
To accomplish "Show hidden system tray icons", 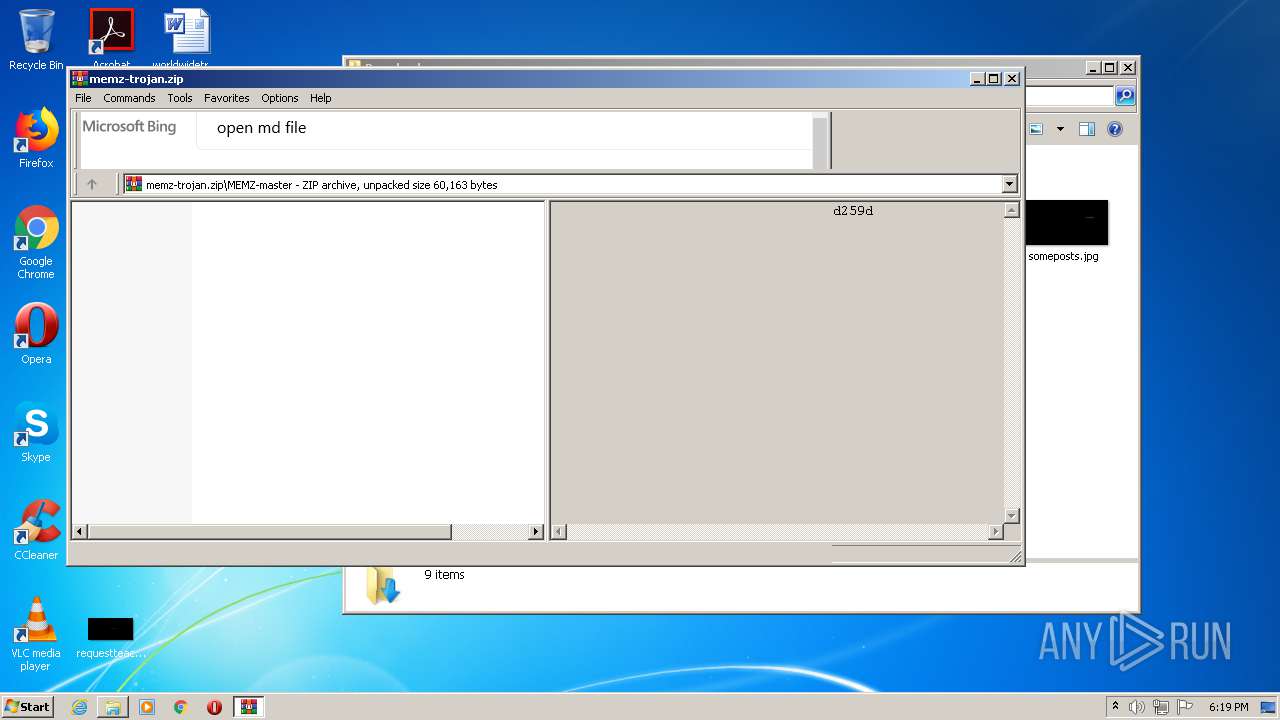I will pos(1115,707).
